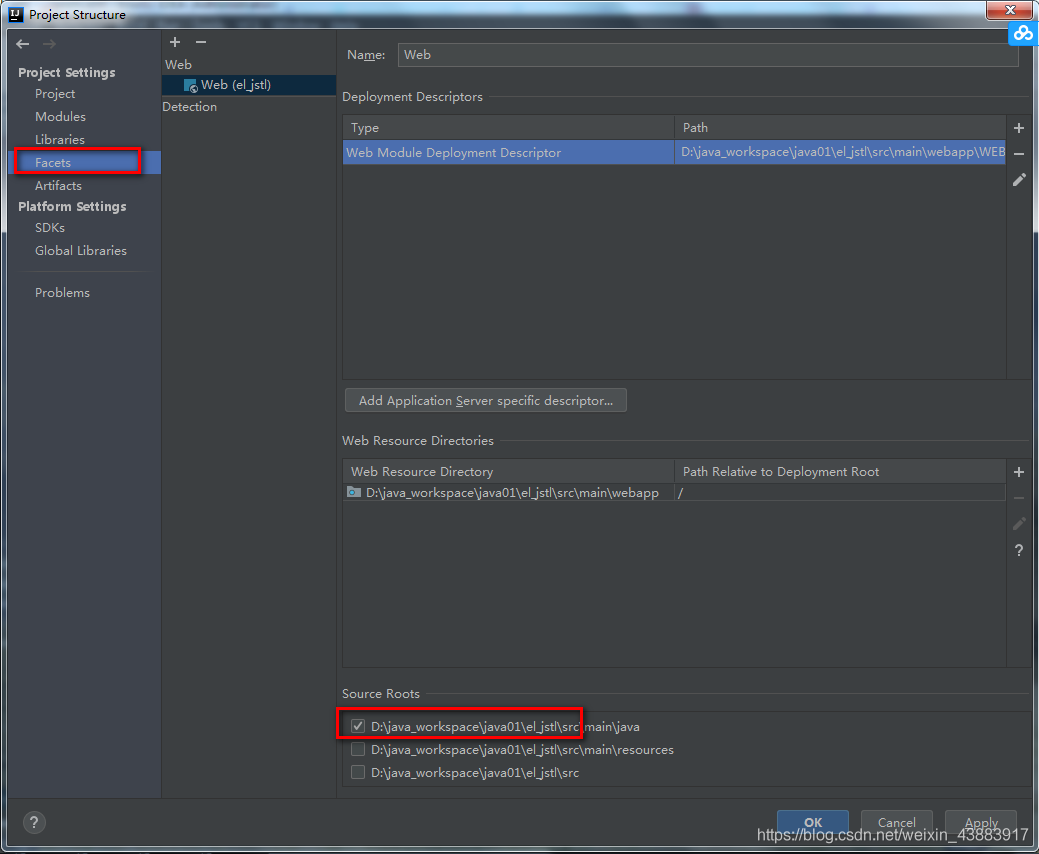Image resolution: width=1039 pixels, height=854 pixels.
Task: Edit the facet Name field
Action: click(x=708, y=55)
